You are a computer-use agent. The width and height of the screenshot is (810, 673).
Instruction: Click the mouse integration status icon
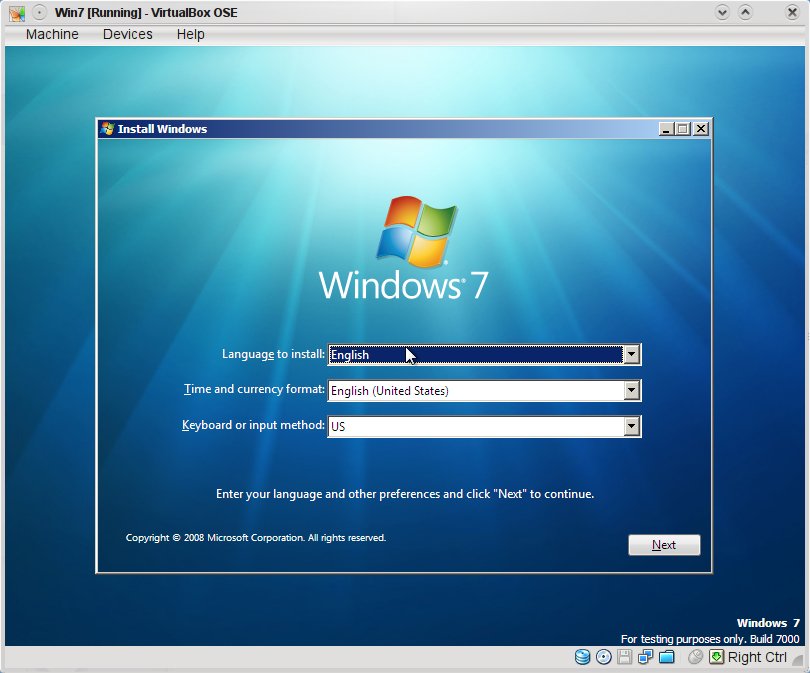click(695, 657)
